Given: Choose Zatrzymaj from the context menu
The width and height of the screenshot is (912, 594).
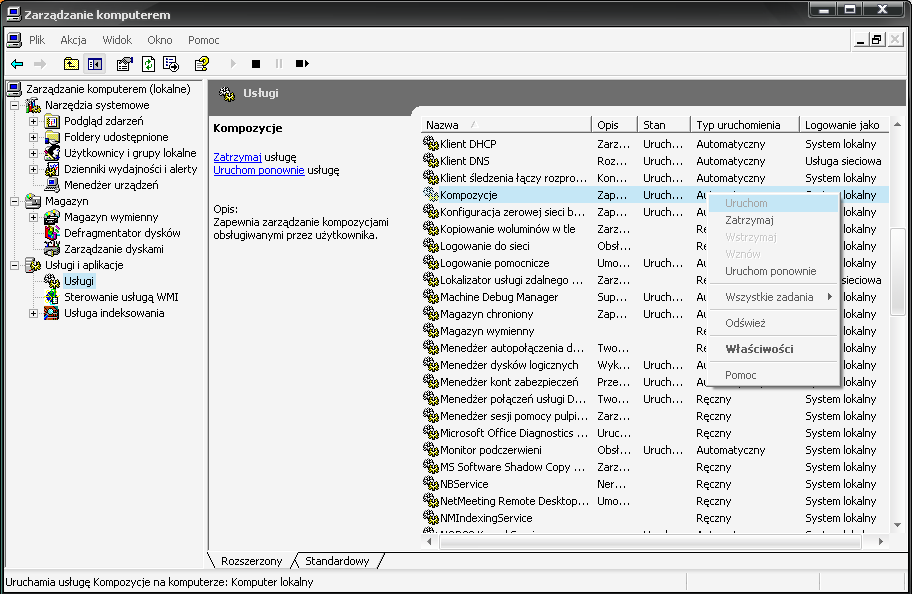Looking at the screenshot, I should click(749, 220).
